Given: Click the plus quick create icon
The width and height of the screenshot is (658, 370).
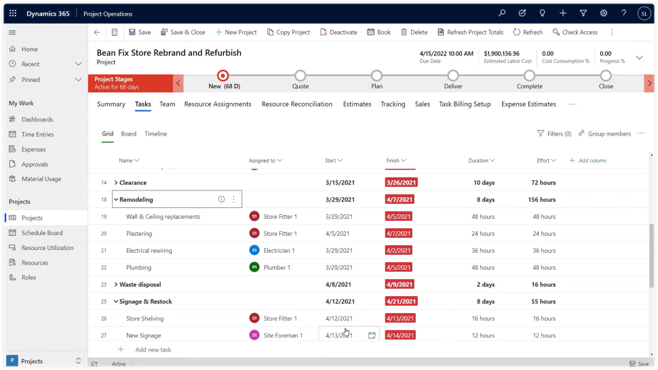Looking at the screenshot, I should point(563,13).
